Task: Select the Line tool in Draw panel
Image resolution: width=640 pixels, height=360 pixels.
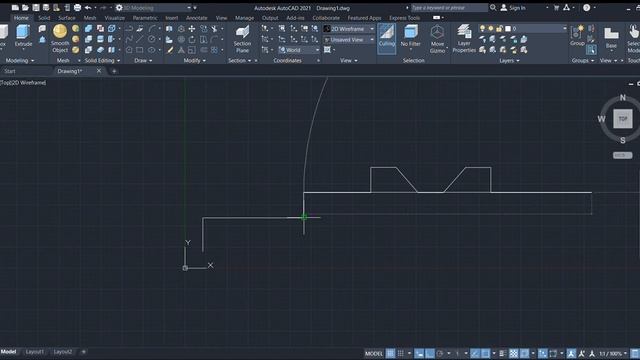Action: 140,39
